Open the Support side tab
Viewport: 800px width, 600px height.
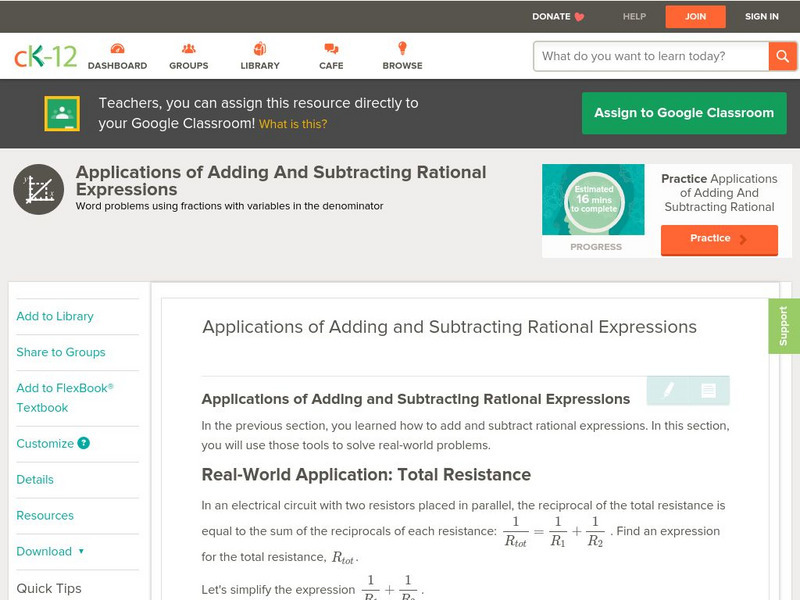pyautogui.click(x=783, y=326)
